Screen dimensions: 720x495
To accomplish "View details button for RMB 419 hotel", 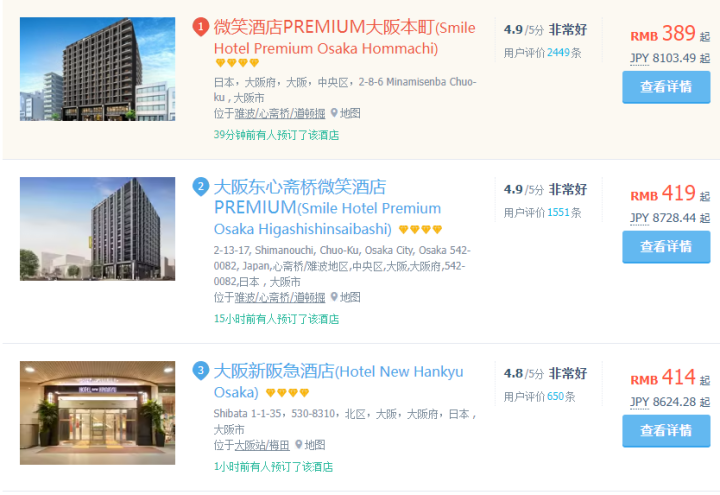I will [x=666, y=247].
